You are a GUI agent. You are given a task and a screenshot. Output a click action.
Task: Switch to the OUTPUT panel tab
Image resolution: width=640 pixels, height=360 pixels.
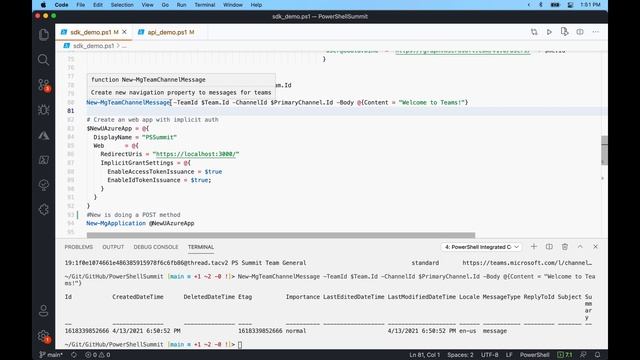point(113,247)
